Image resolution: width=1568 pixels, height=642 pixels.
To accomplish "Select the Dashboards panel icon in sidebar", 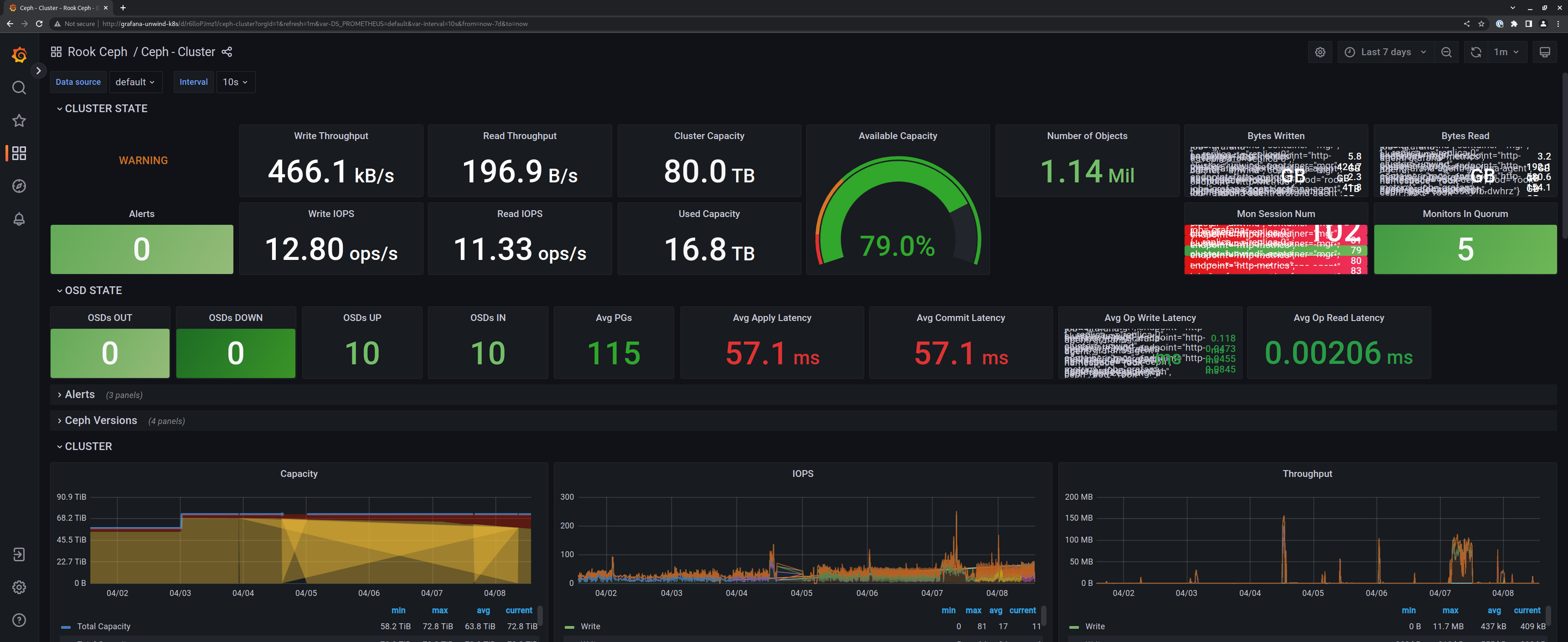I will 19,154.
